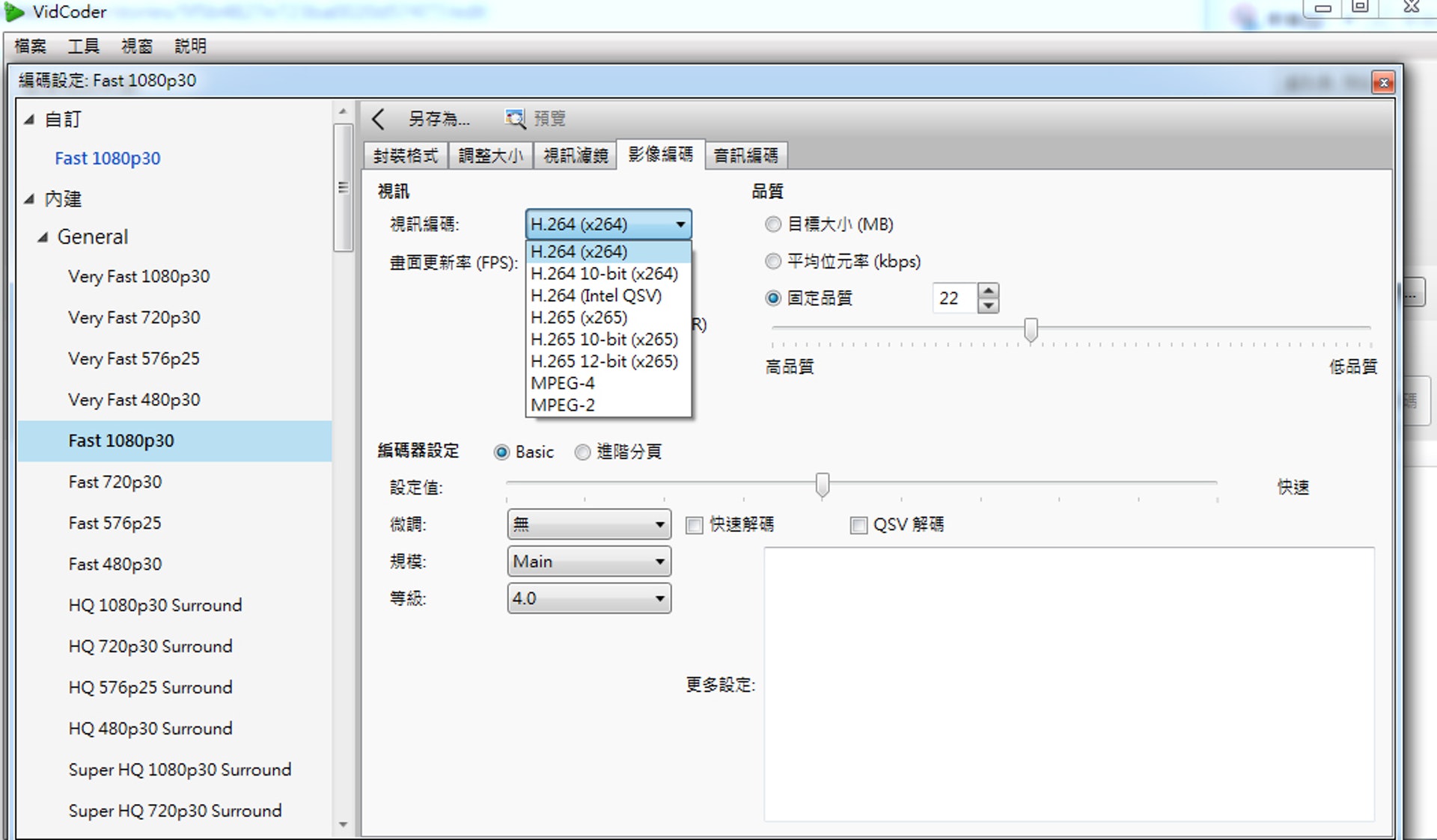Open the Tools menu
Image resolution: width=1437 pixels, height=840 pixels.
pos(83,46)
